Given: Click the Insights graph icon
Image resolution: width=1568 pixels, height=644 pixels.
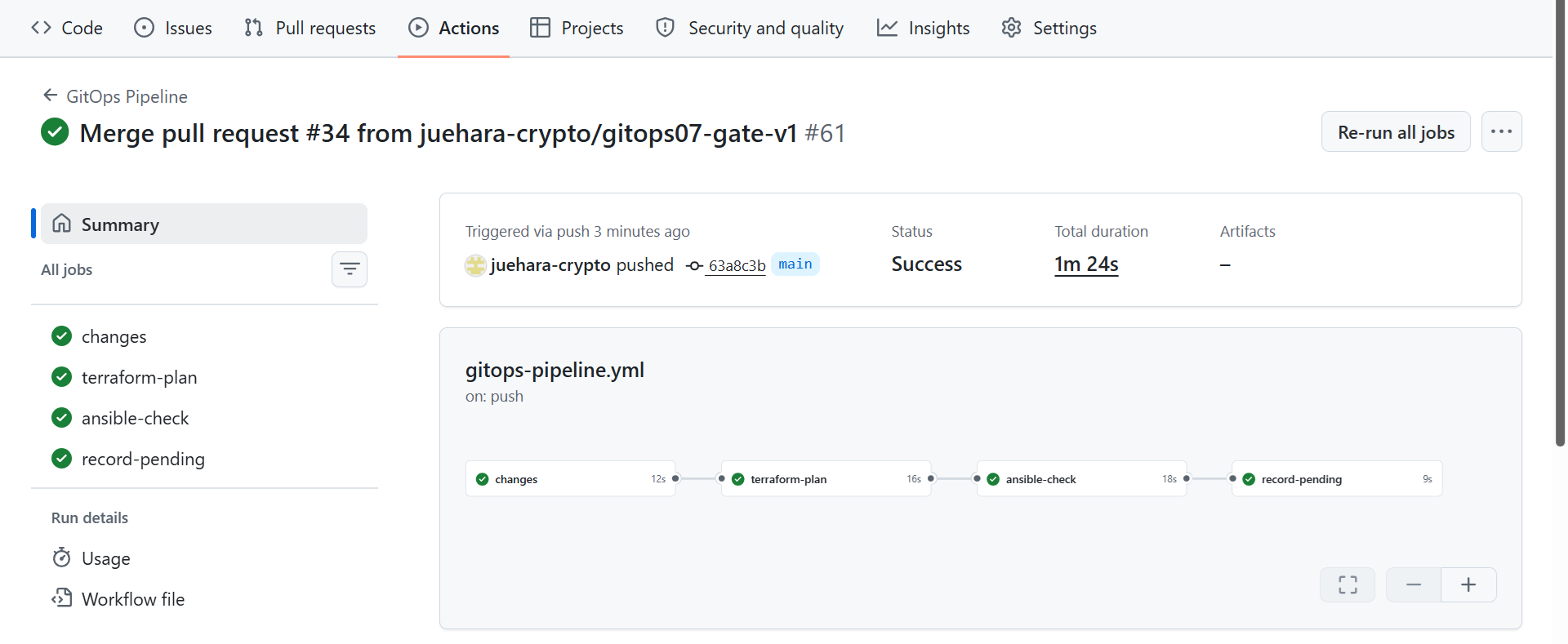Looking at the screenshot, I should (x=887, y=28).
